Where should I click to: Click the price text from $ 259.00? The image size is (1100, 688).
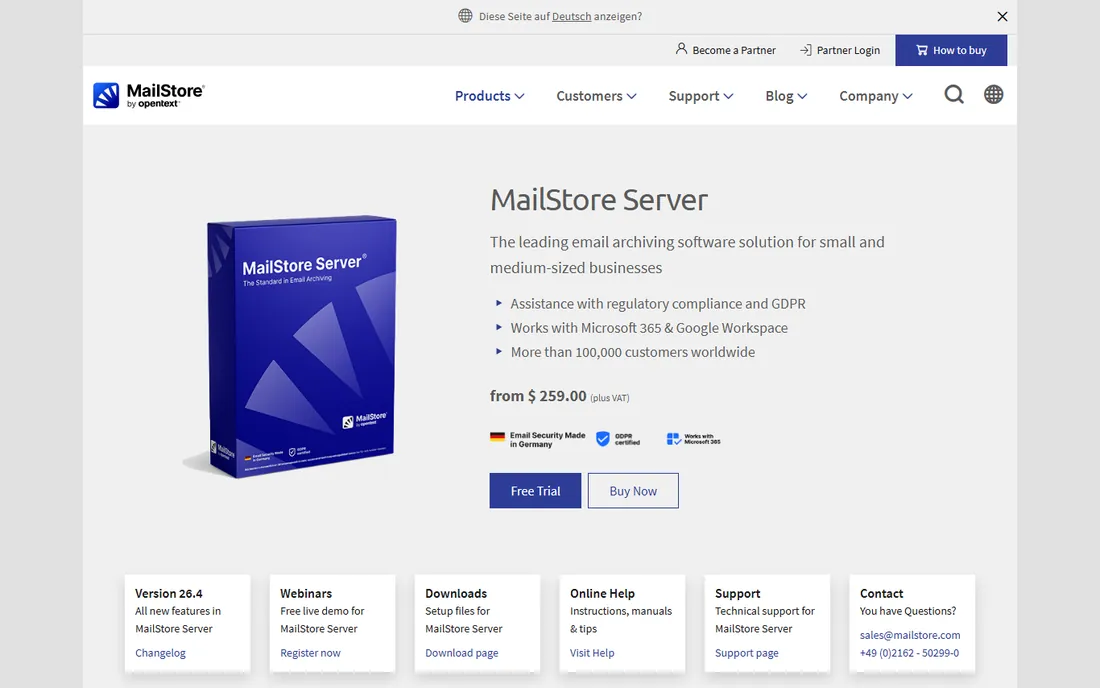(x=538, y=396)
